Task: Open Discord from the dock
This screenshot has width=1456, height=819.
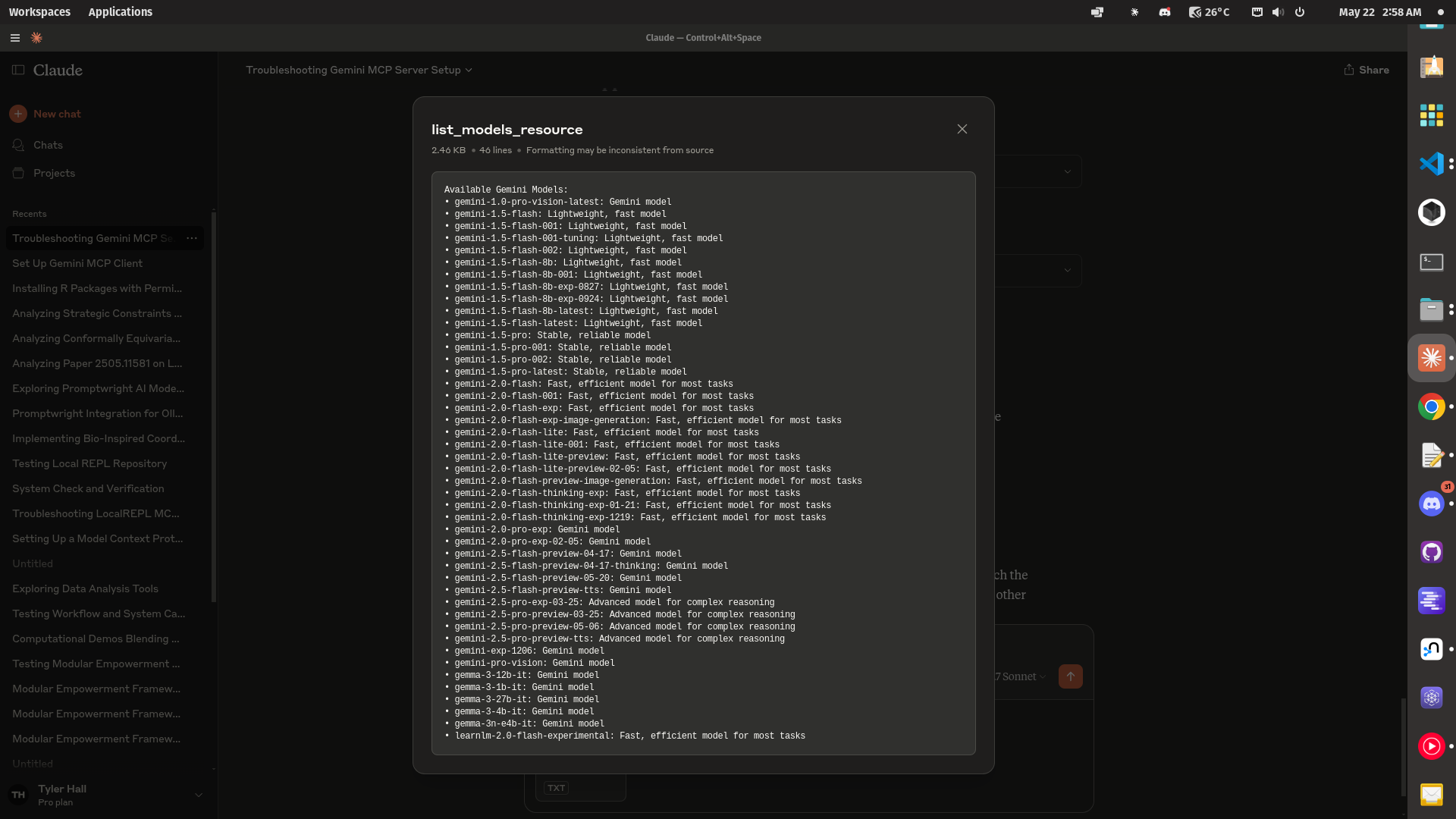Action: (1431, 504)
